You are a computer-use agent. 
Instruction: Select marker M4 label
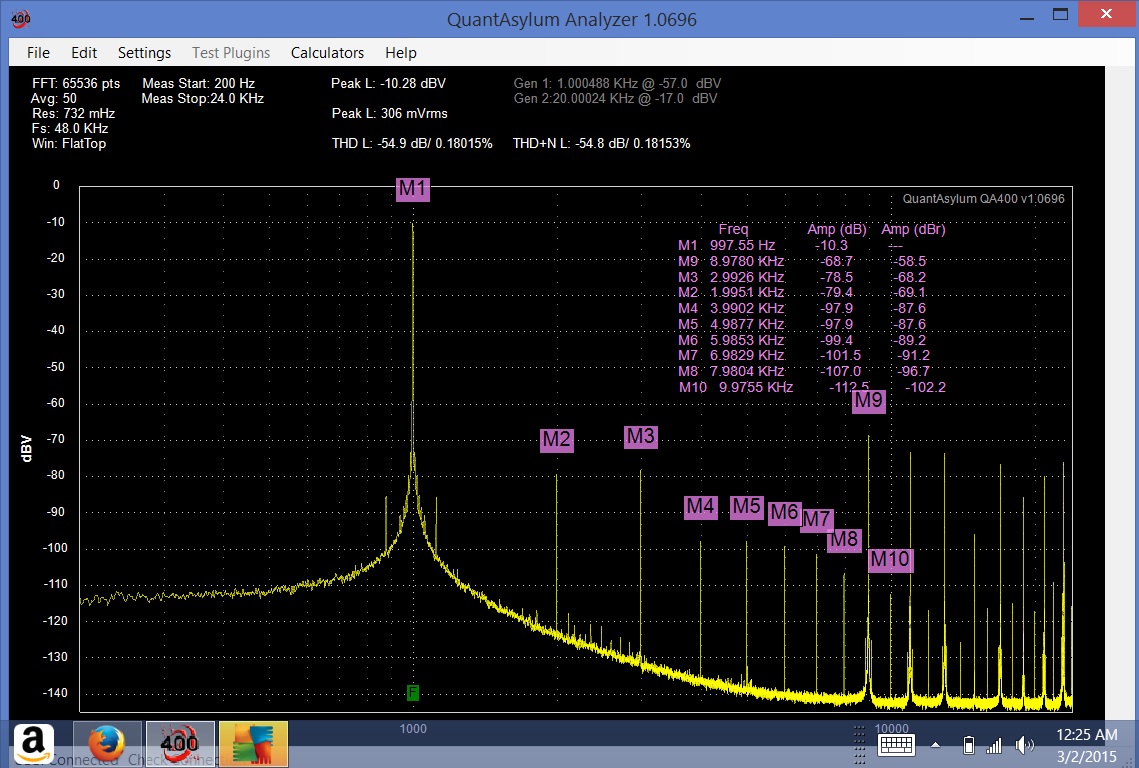pyautogui.click(x=700, y=506)
